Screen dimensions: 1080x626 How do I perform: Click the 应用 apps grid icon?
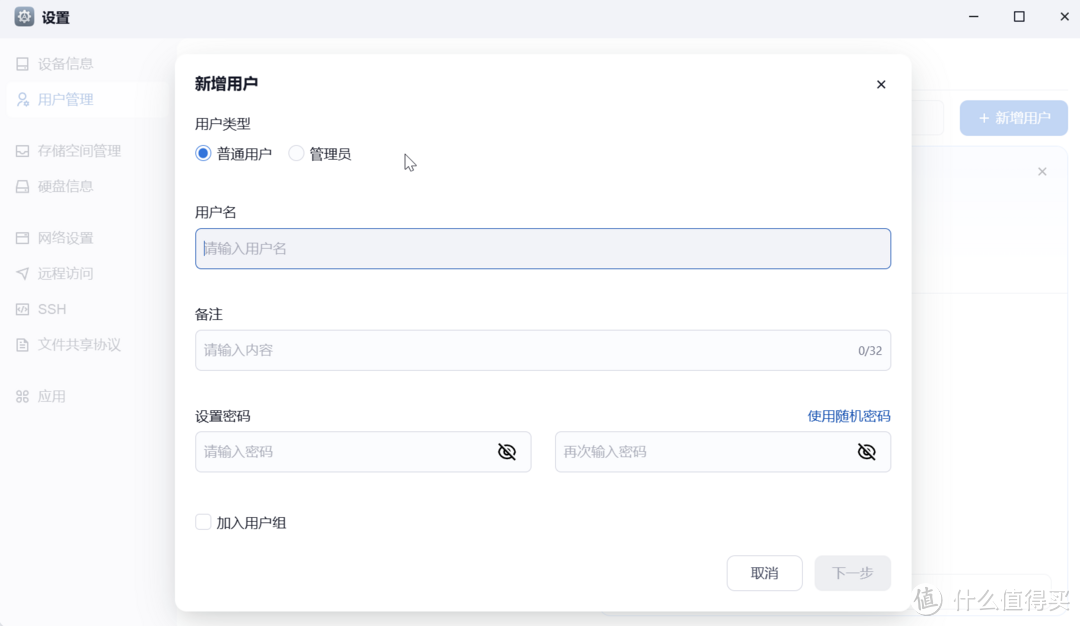(x=22, y=397)
